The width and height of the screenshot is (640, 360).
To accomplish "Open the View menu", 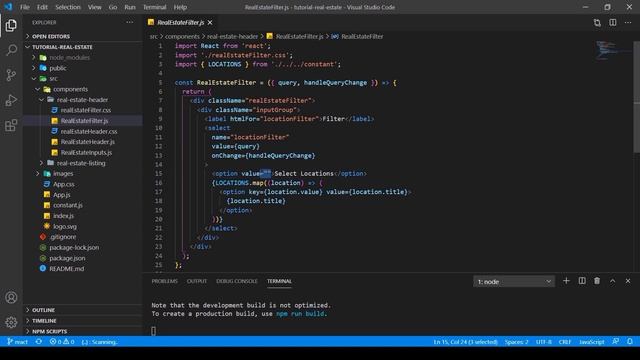I will (x=95, y=7).
